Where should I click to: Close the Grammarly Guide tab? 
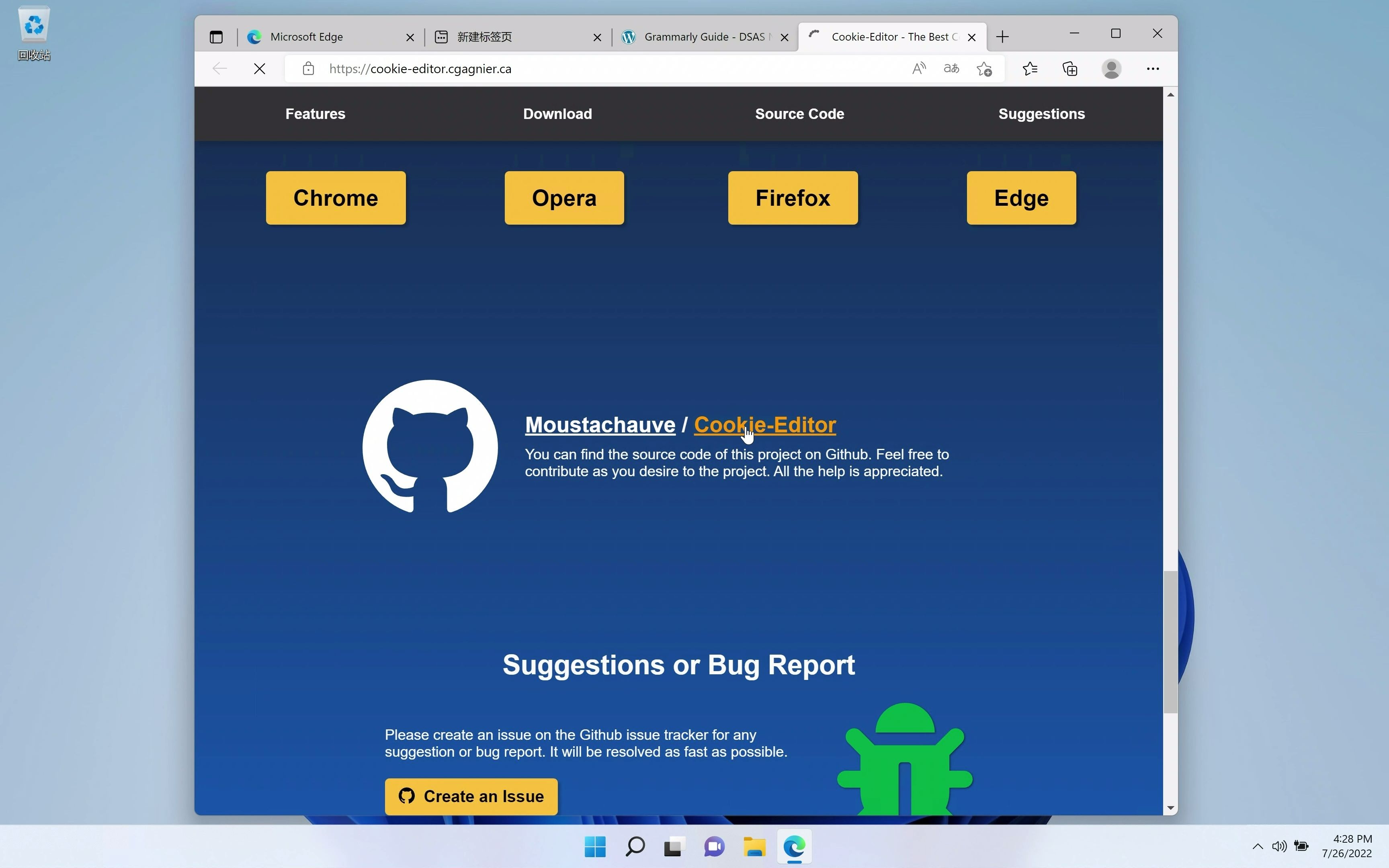(x=785, y=37)
